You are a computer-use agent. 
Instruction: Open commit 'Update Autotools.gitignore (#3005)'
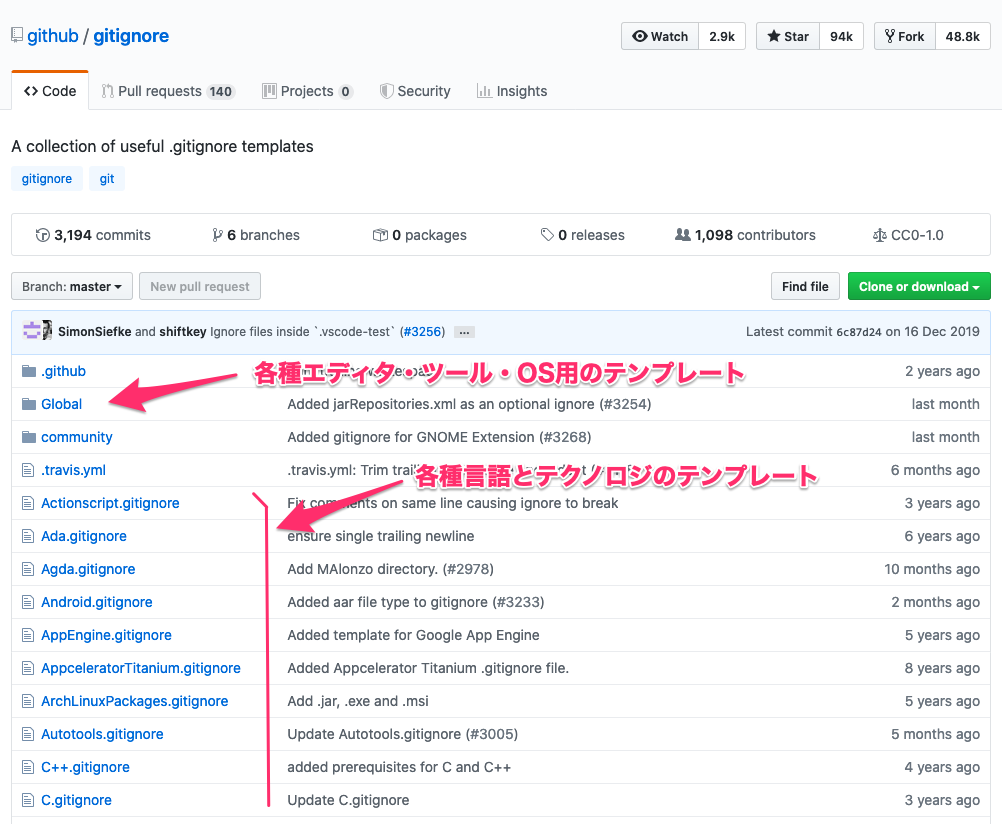[x=403, y=734]
